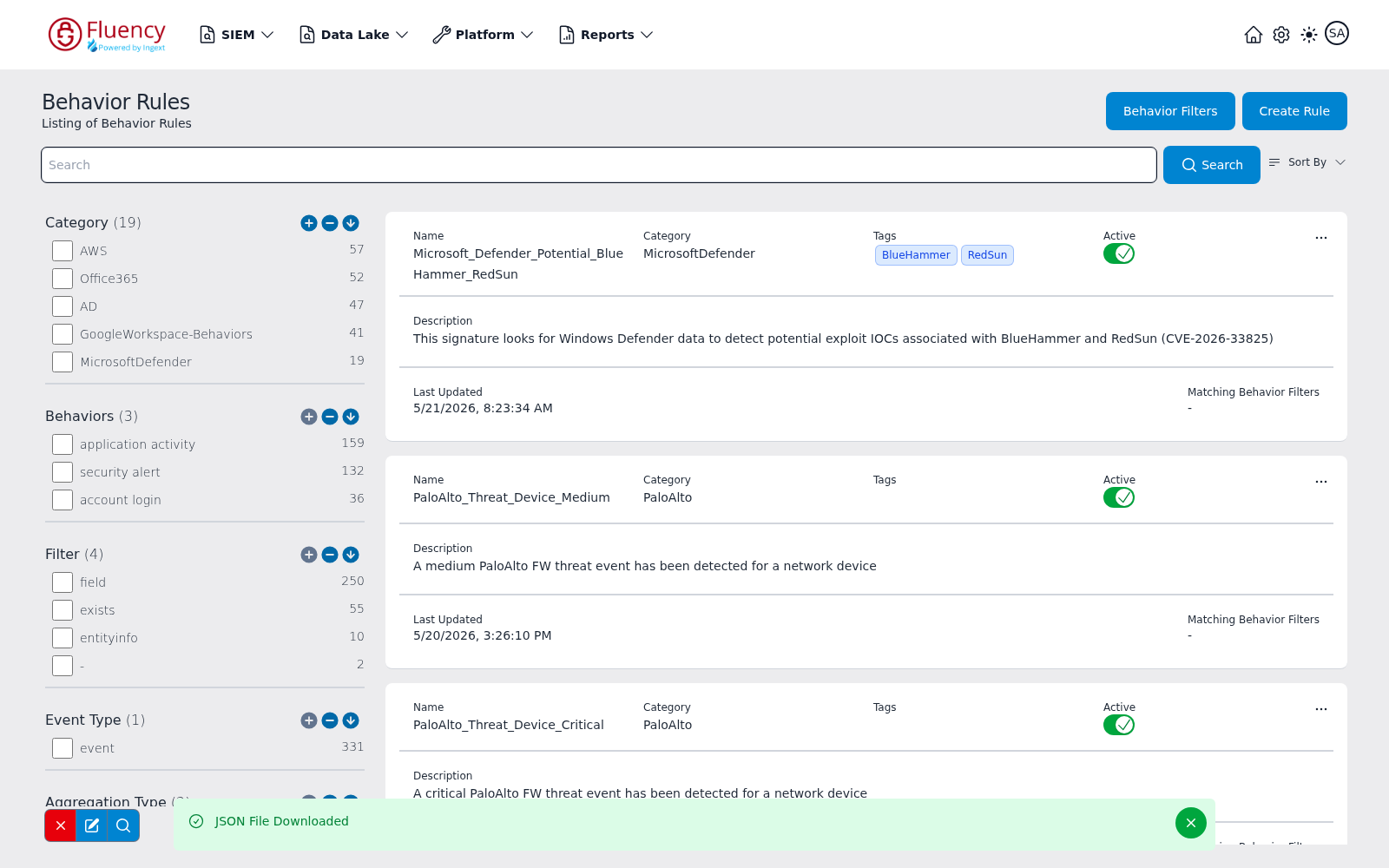Open the more options menu for PaloAlto_Threat_Device_Critical
This screenshot has height=868, width=1389.
pos(1321,709)
